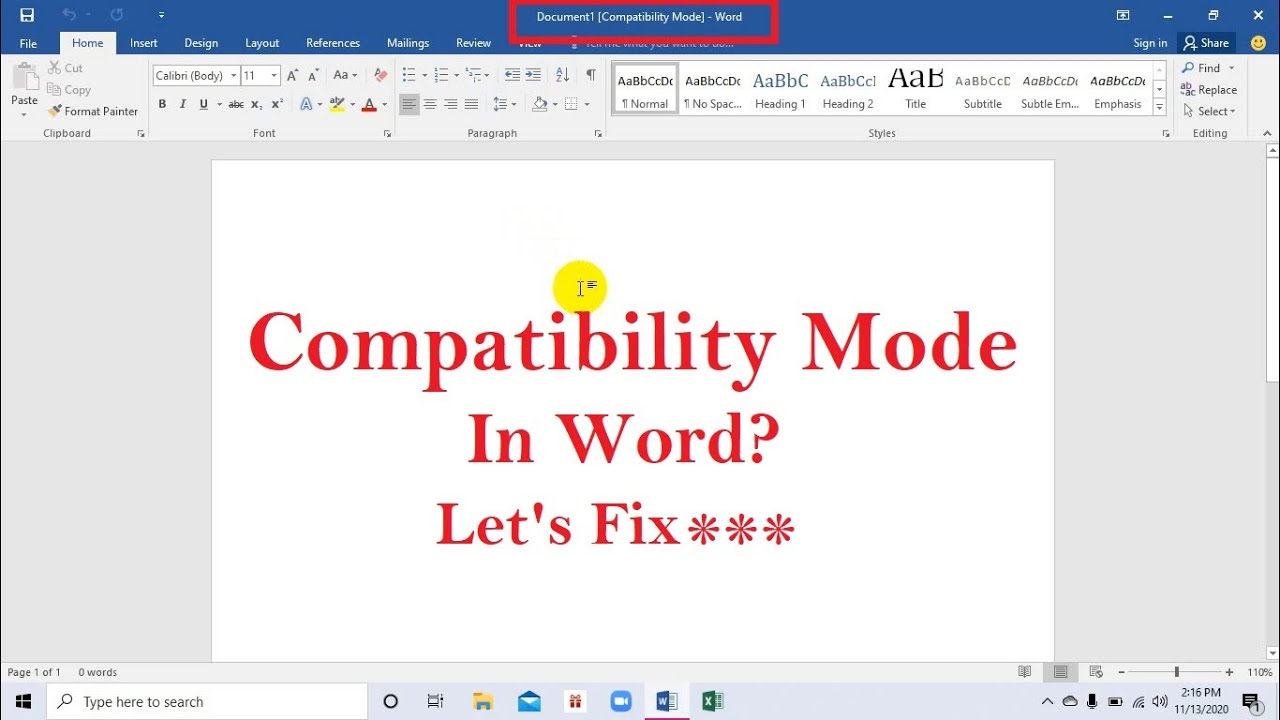This screenshot has width=1280, height=720.
Task: Click the Shading paint bucket icon
Action: pos(540,104)
